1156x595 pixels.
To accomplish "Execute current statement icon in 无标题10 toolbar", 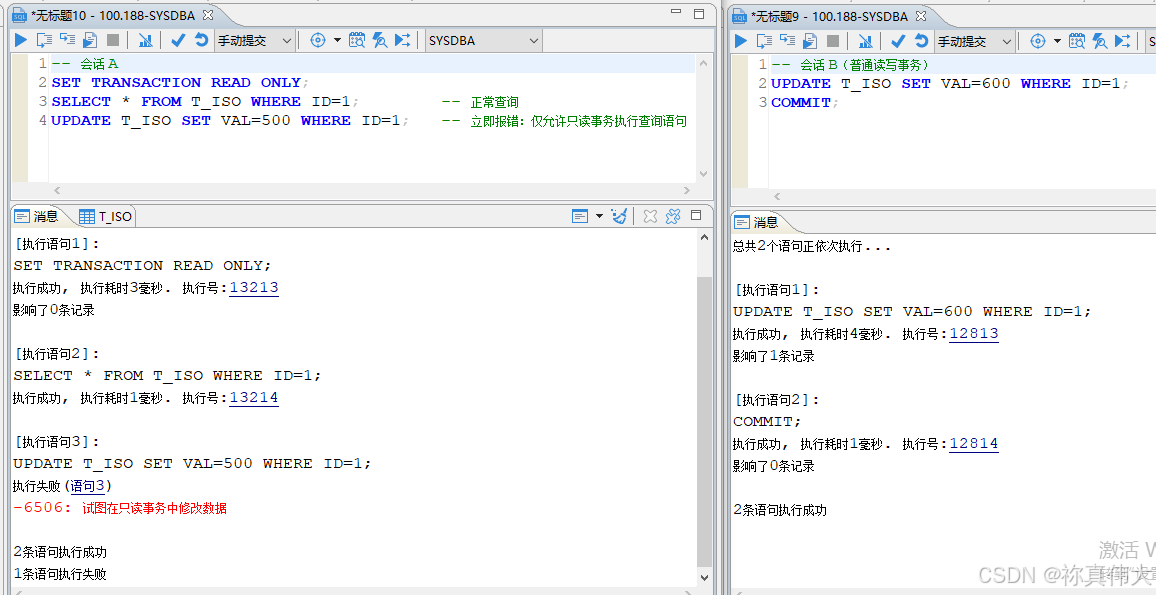I will click(44, 41).
